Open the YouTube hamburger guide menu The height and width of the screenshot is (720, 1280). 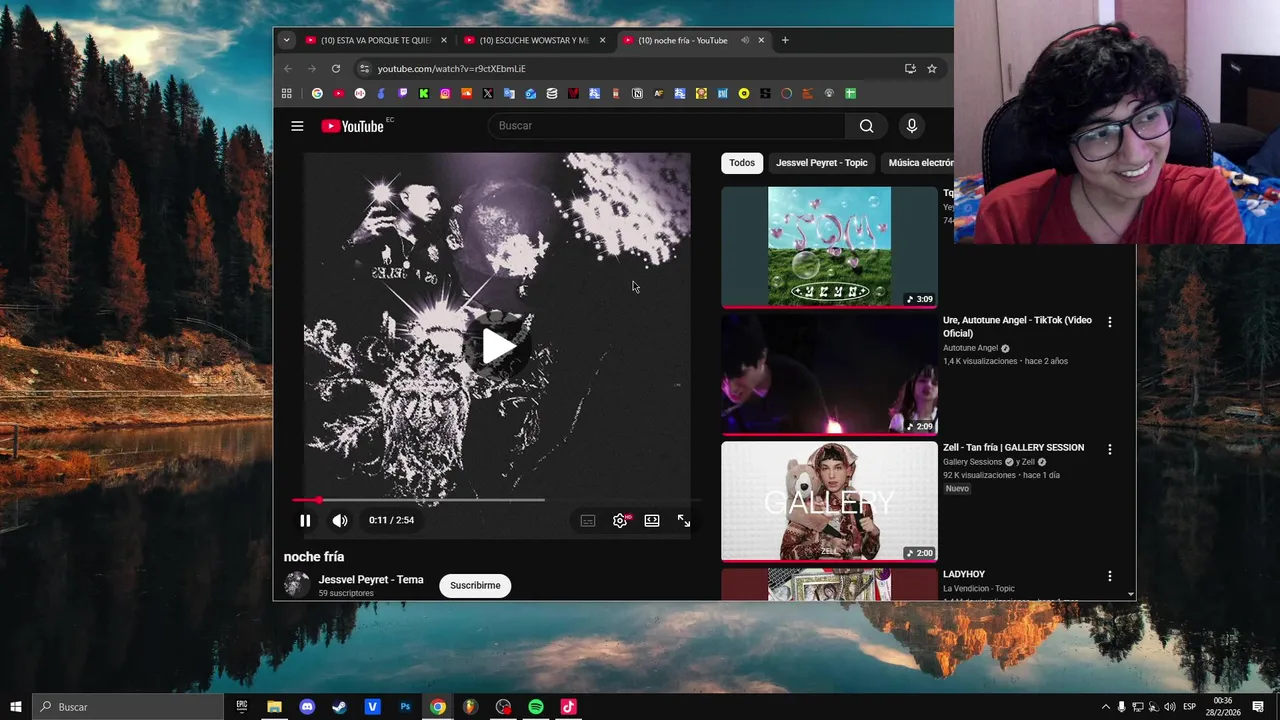point(297,126)
